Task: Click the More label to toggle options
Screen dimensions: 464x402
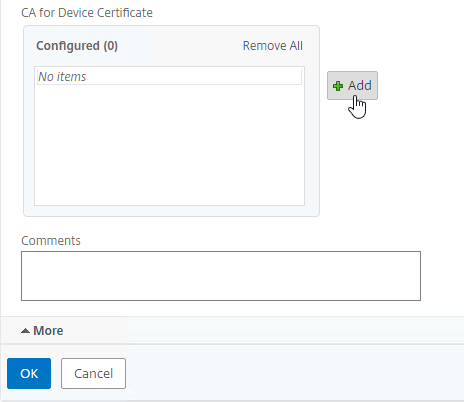Action: point(48,331)
